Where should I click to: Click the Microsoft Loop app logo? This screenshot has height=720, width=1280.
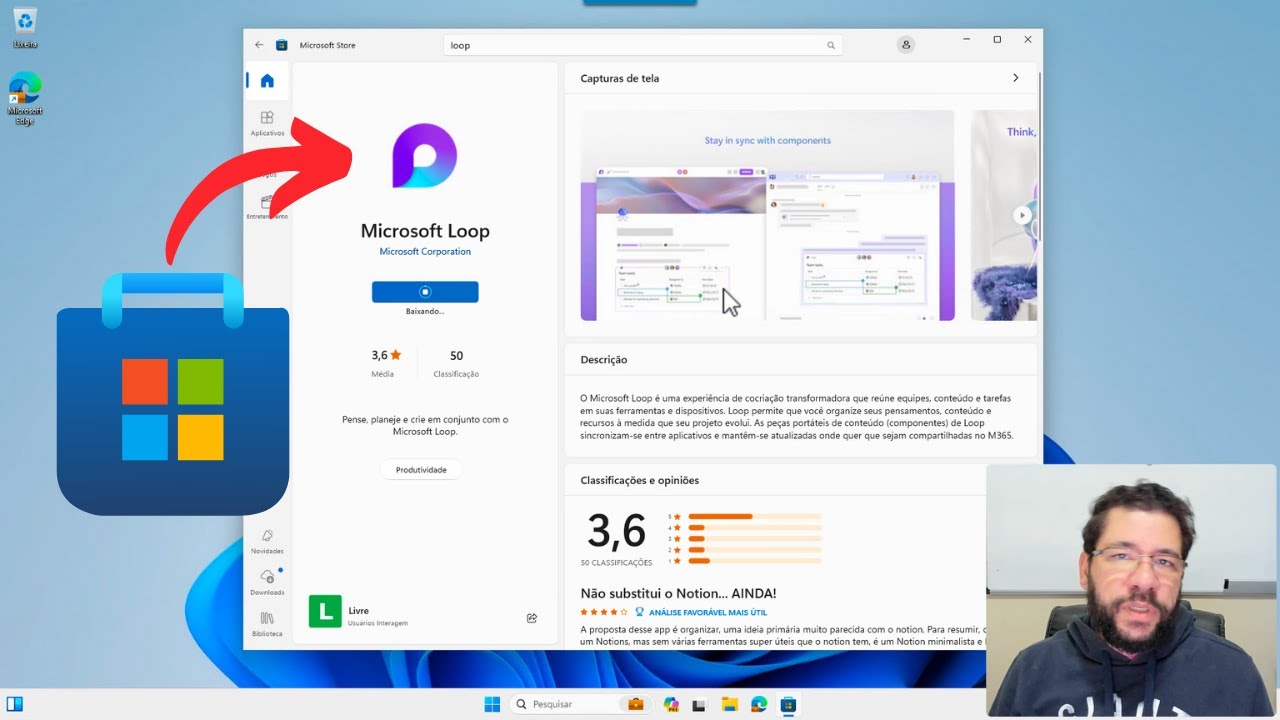(x=425, y=156)
